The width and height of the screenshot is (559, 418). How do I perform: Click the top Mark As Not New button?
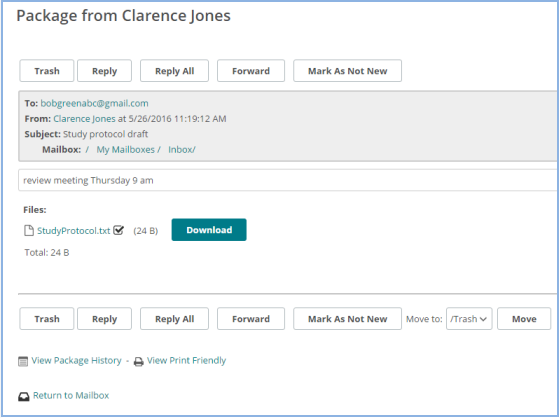pyautogui.click(x=348, y=71)
